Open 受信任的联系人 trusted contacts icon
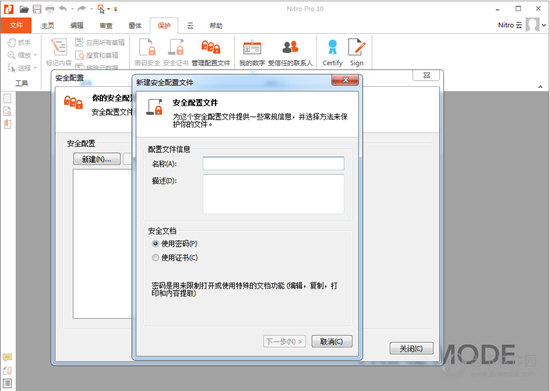 (x=290, y=47)
